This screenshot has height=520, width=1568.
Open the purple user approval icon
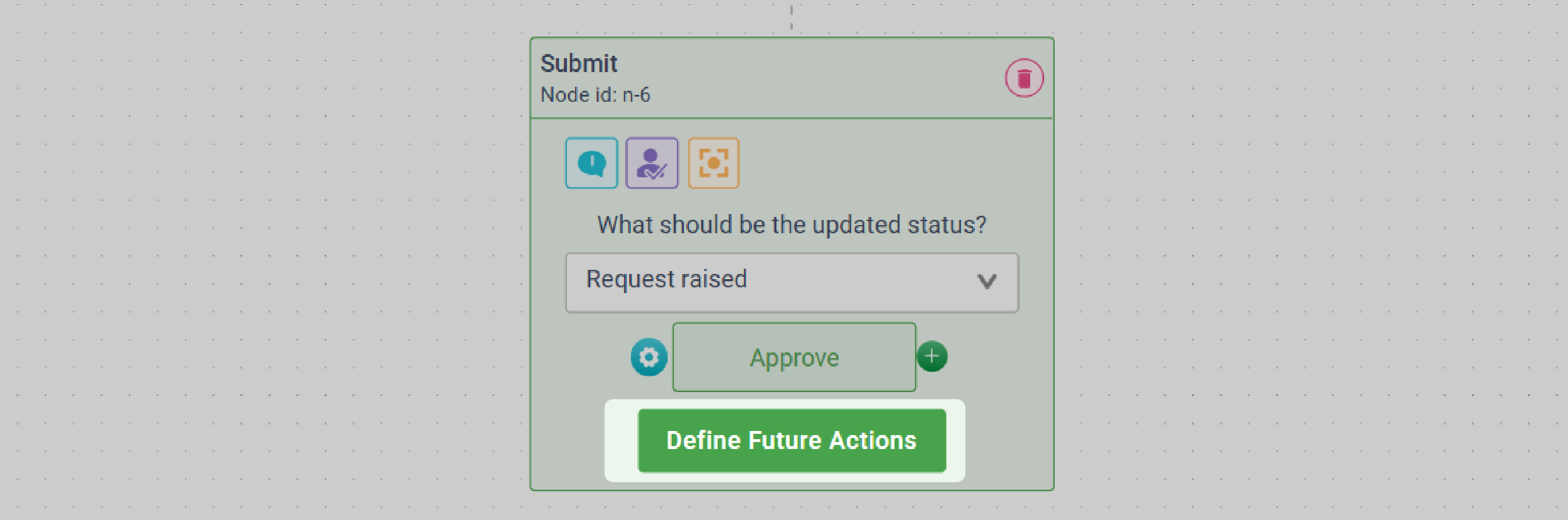pyautogui.click(x=651, y=163)
